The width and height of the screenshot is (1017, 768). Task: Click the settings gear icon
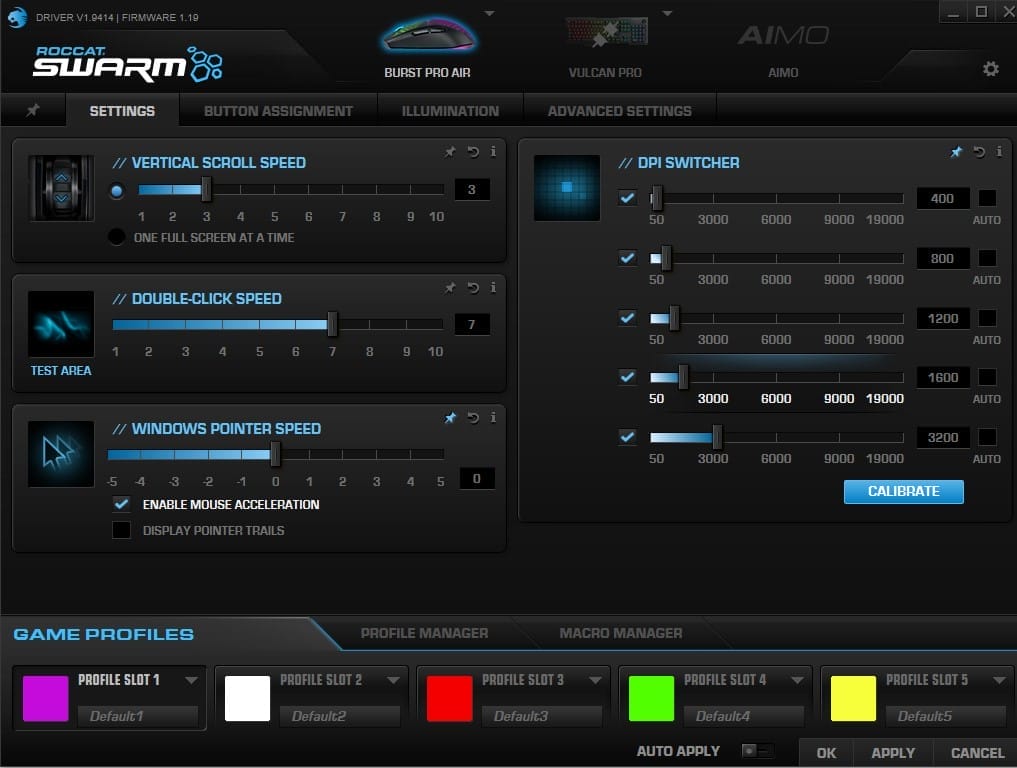pyautogui.click(x=990, y=69)
